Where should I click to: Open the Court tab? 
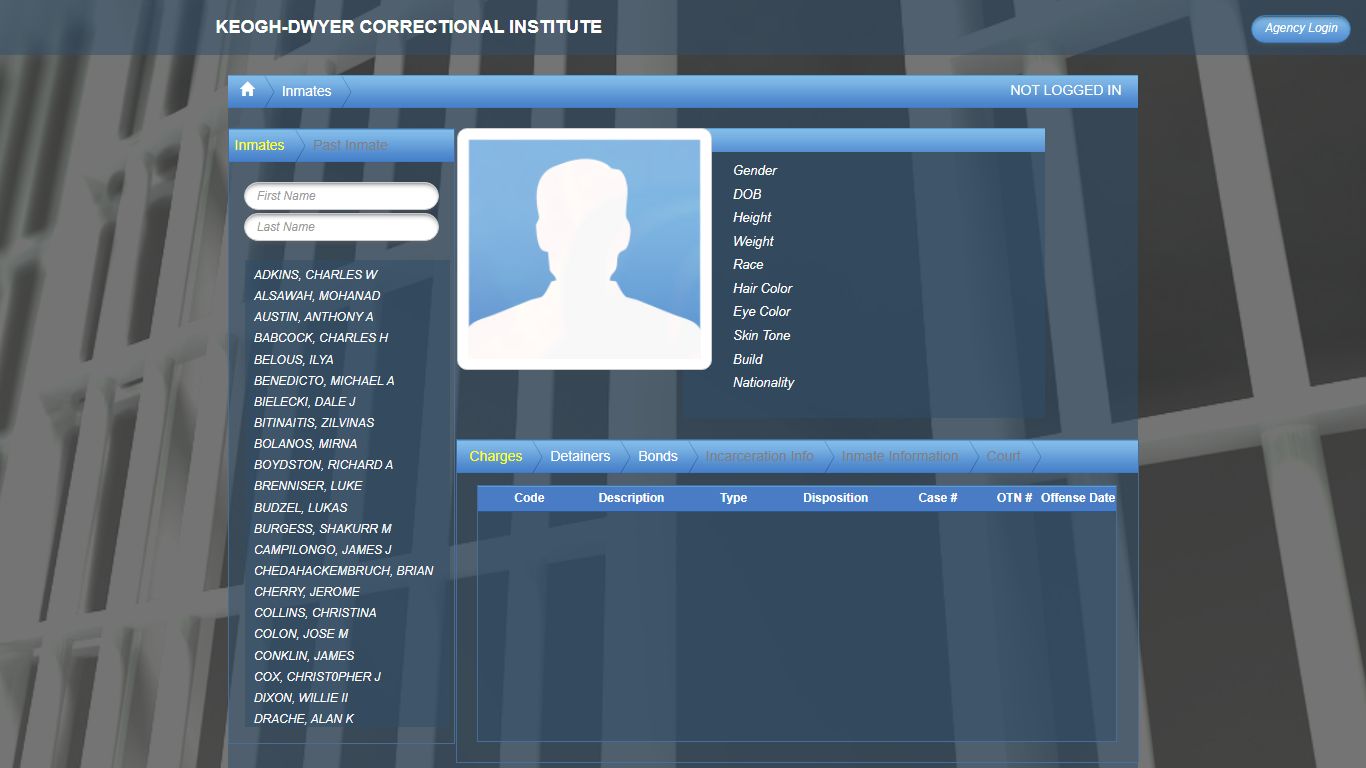[x=1003, y=456]
